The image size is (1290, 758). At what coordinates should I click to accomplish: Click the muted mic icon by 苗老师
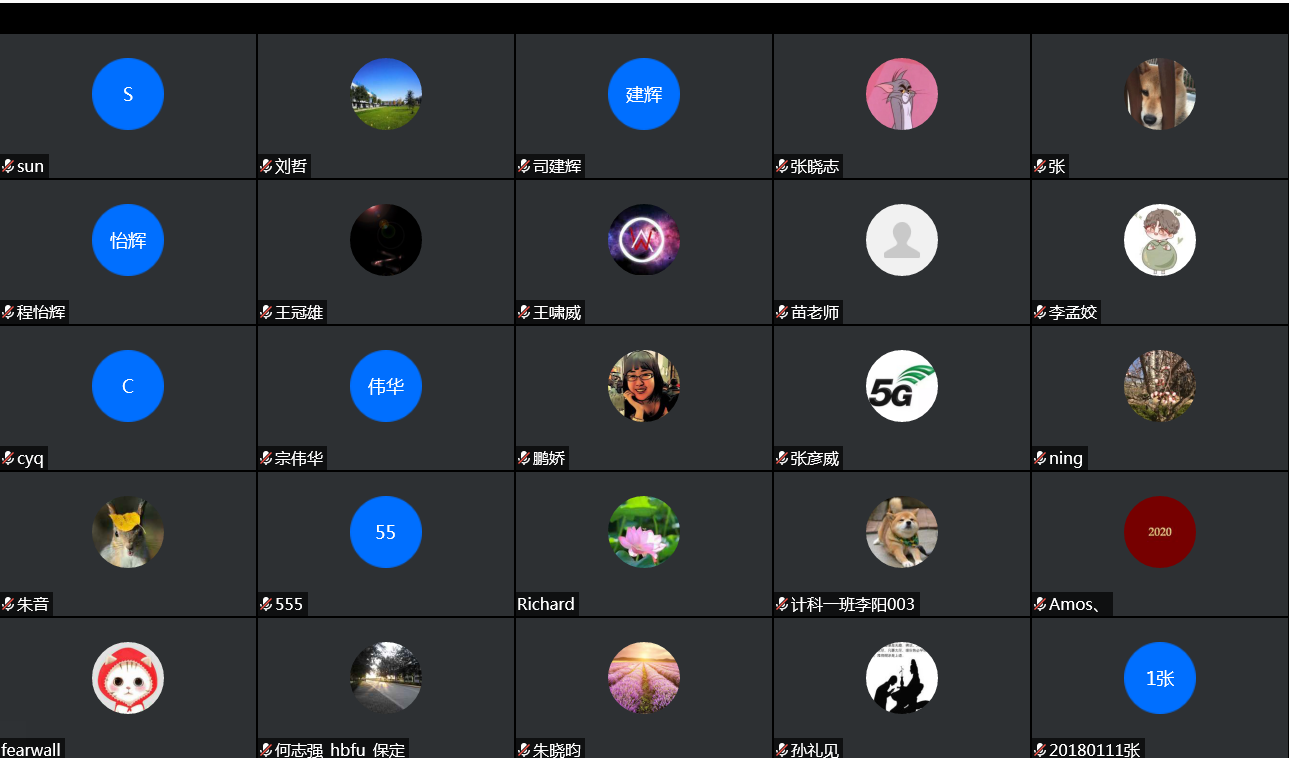782,312
